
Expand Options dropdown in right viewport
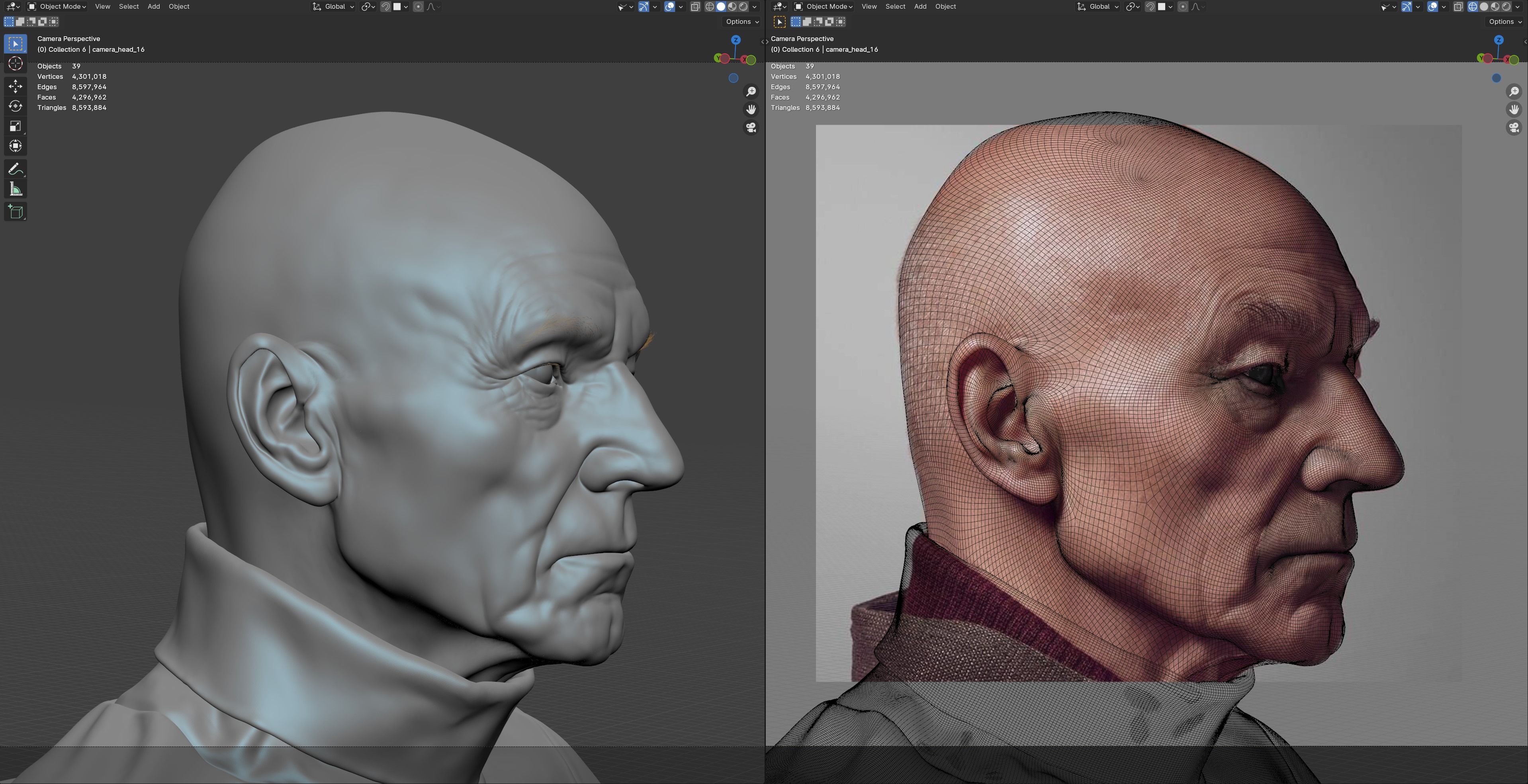pos(1504,22)
